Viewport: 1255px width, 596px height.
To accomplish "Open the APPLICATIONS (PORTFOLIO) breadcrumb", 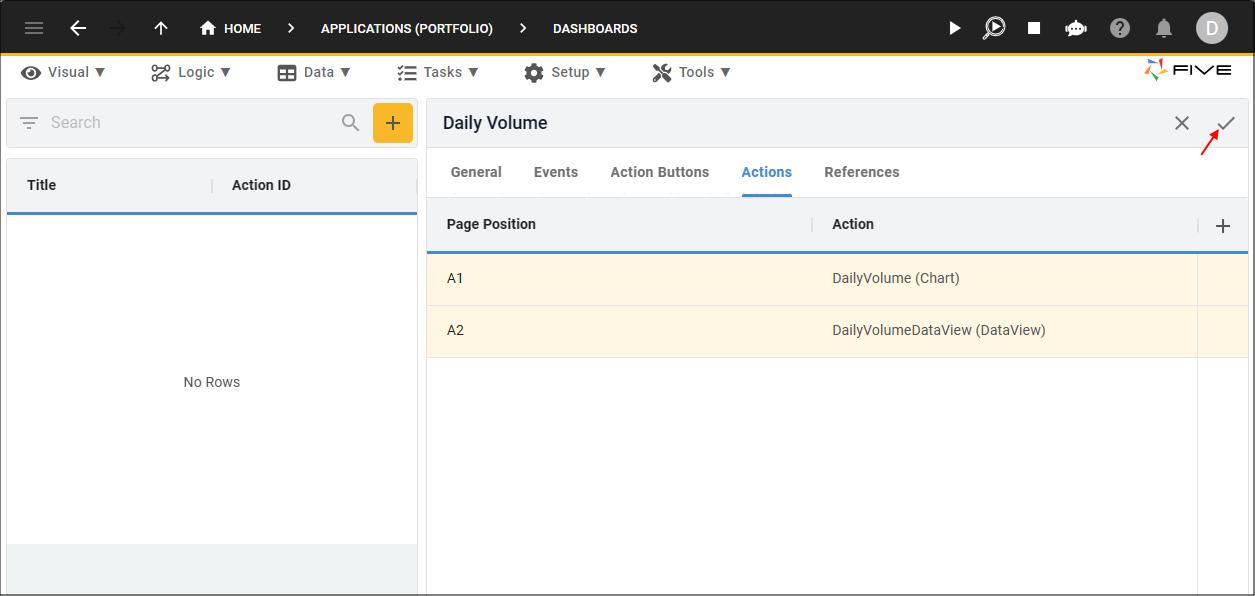I will coord(407,28).
